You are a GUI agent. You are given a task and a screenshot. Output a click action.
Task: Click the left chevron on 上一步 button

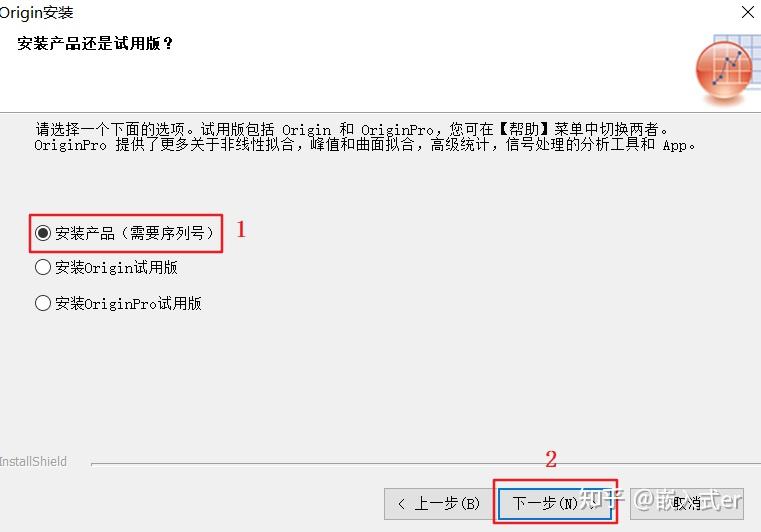401,504
